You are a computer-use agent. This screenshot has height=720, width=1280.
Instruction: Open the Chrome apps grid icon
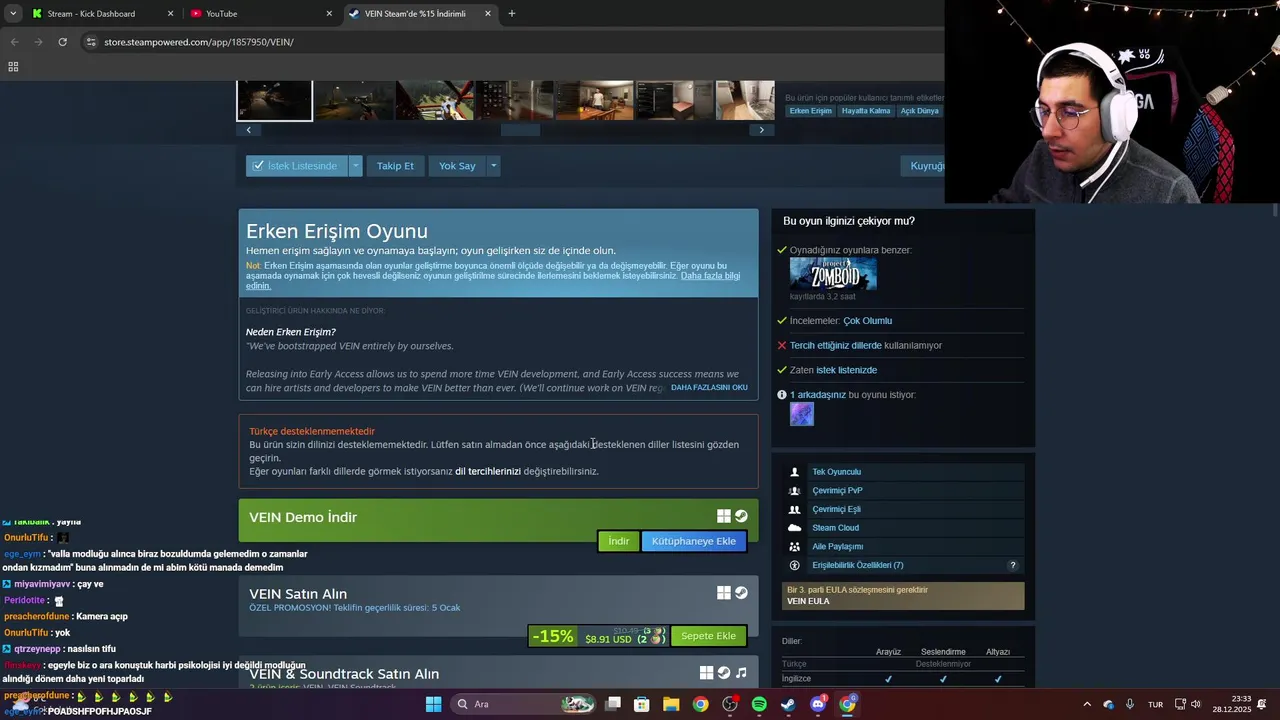(x=13, y=67)
